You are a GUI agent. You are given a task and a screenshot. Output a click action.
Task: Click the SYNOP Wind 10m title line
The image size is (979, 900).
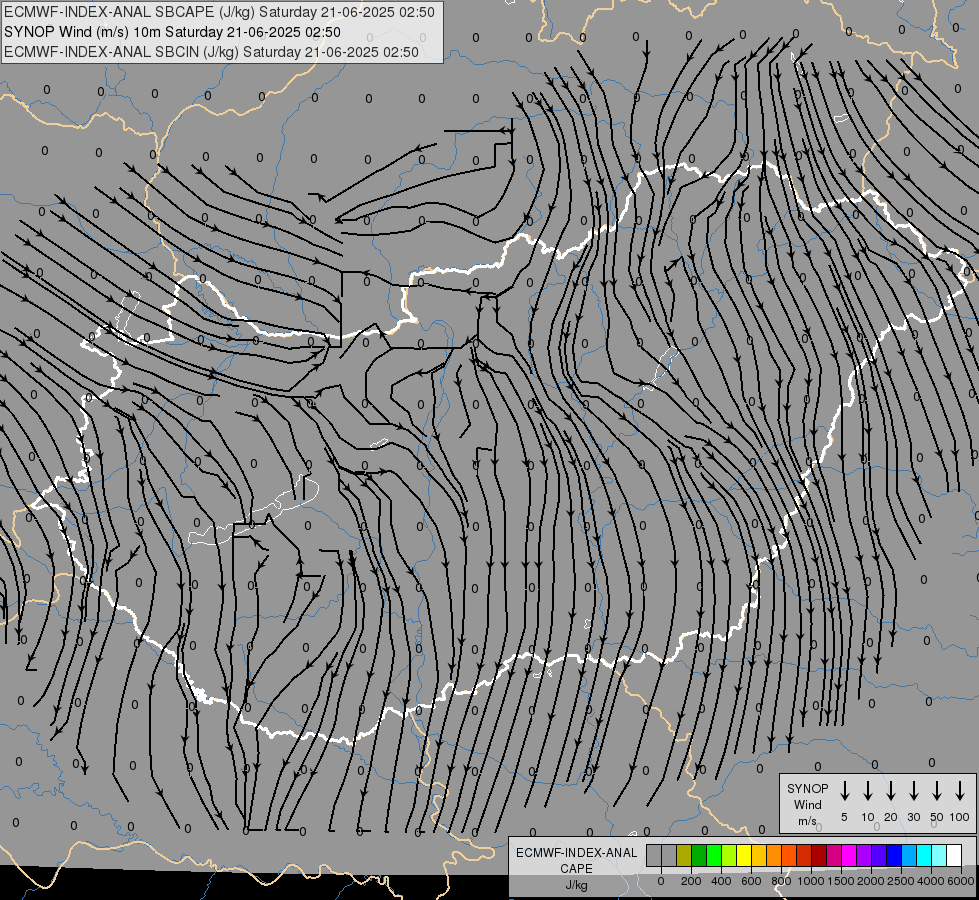pos(172,32)
